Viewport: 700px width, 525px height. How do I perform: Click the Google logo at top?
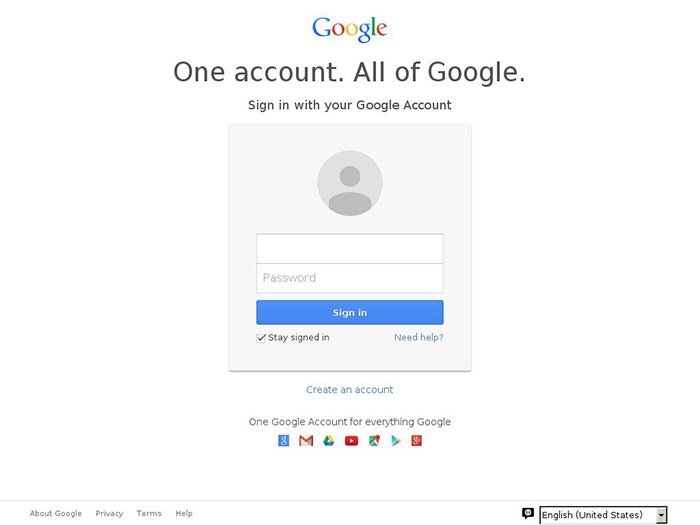(x=350, y=29)
